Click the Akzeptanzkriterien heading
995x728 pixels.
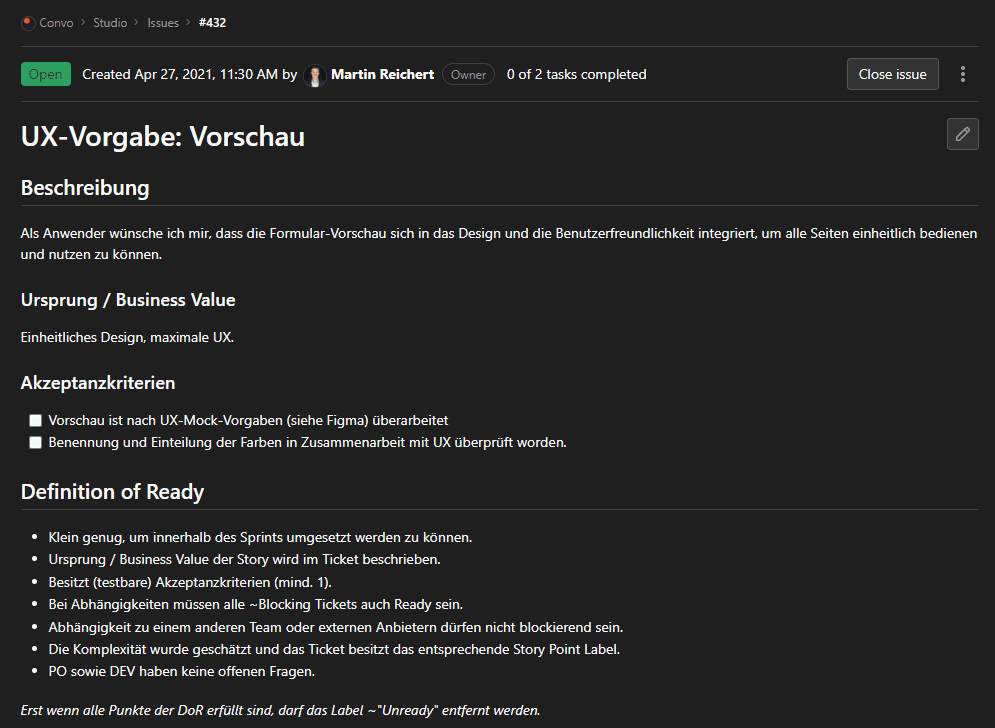coord(98,383)
